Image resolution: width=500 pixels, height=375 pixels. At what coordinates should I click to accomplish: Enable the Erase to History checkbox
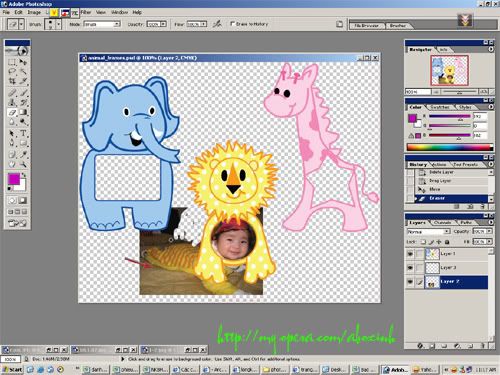pyautogui.click(x=233, y=24)
